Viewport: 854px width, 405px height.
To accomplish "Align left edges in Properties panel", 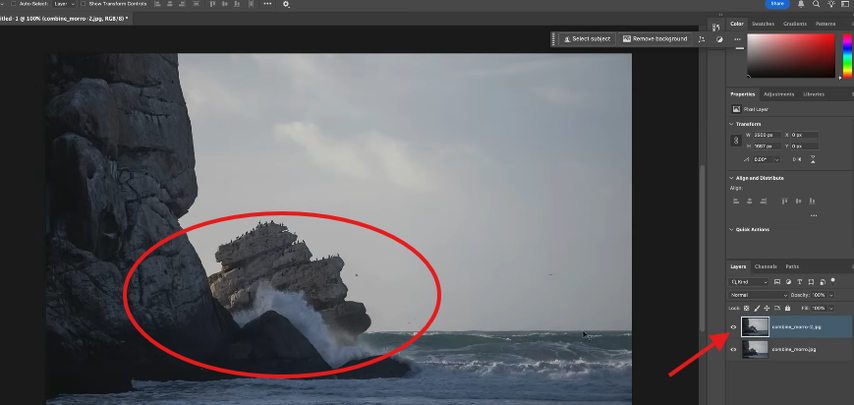I will coord(736,201).
